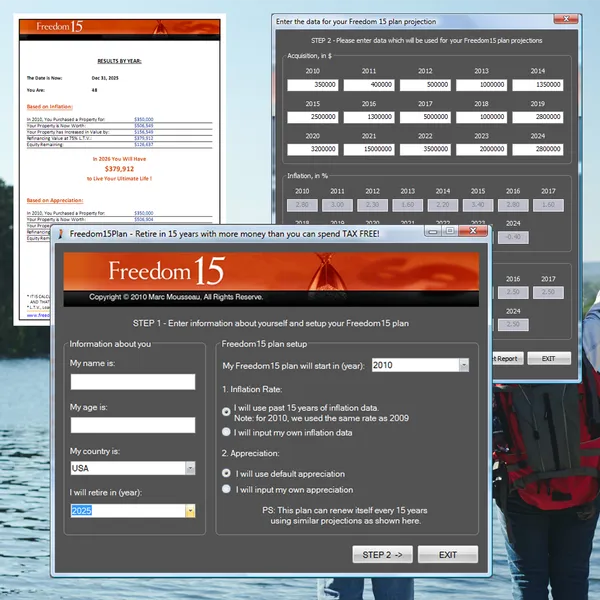Click the 2010 inflation field showing 2.80
Viewport: 600px width, 600px height.
click(302, 205)
